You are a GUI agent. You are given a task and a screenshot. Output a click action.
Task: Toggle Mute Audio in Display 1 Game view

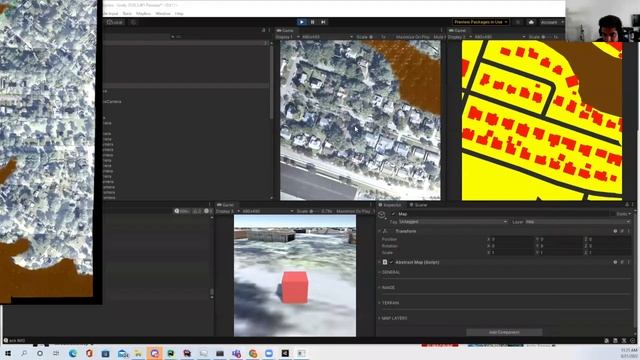439,37
